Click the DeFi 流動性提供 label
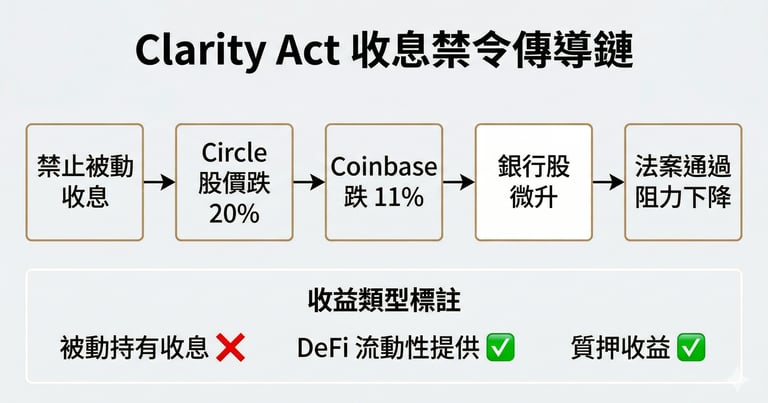This screenshot has height=403, width=768. [x=390, y=347]
